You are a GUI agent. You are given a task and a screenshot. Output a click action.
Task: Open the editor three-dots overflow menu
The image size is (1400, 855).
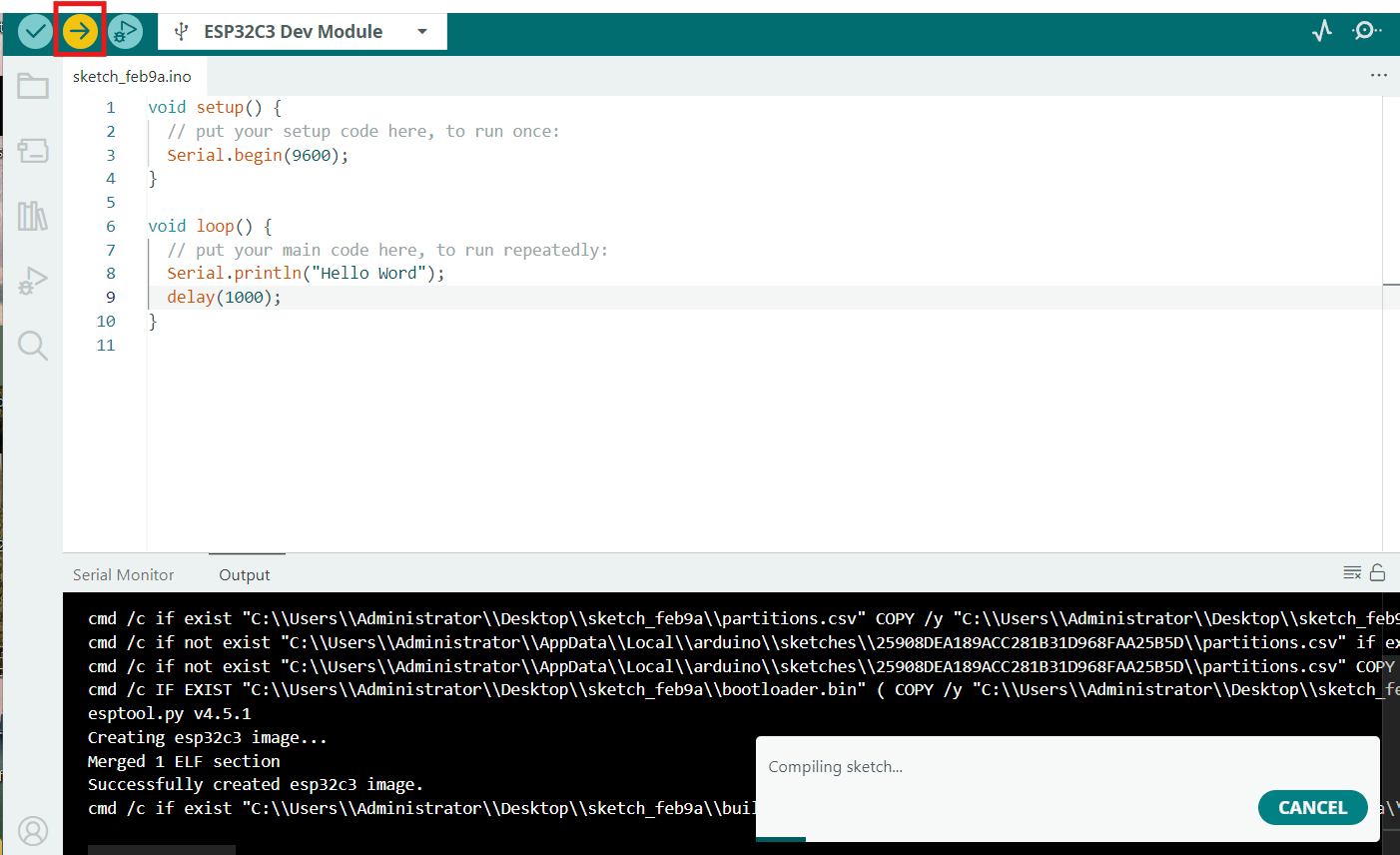click(x=1378, y=76)
